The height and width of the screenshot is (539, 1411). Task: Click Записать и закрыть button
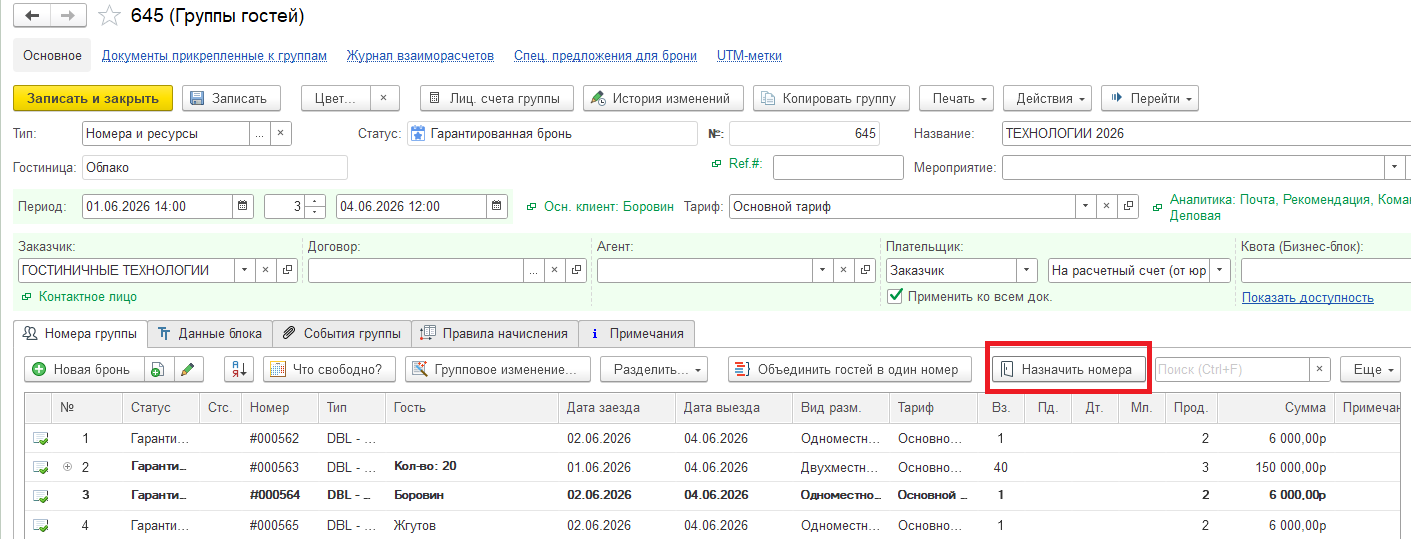click(93, 98)
